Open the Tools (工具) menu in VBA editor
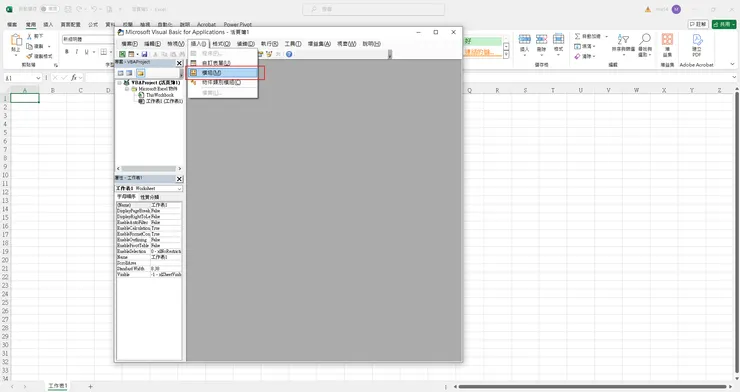The height and width of the screenshot is (392, 740). coord(293,44)
